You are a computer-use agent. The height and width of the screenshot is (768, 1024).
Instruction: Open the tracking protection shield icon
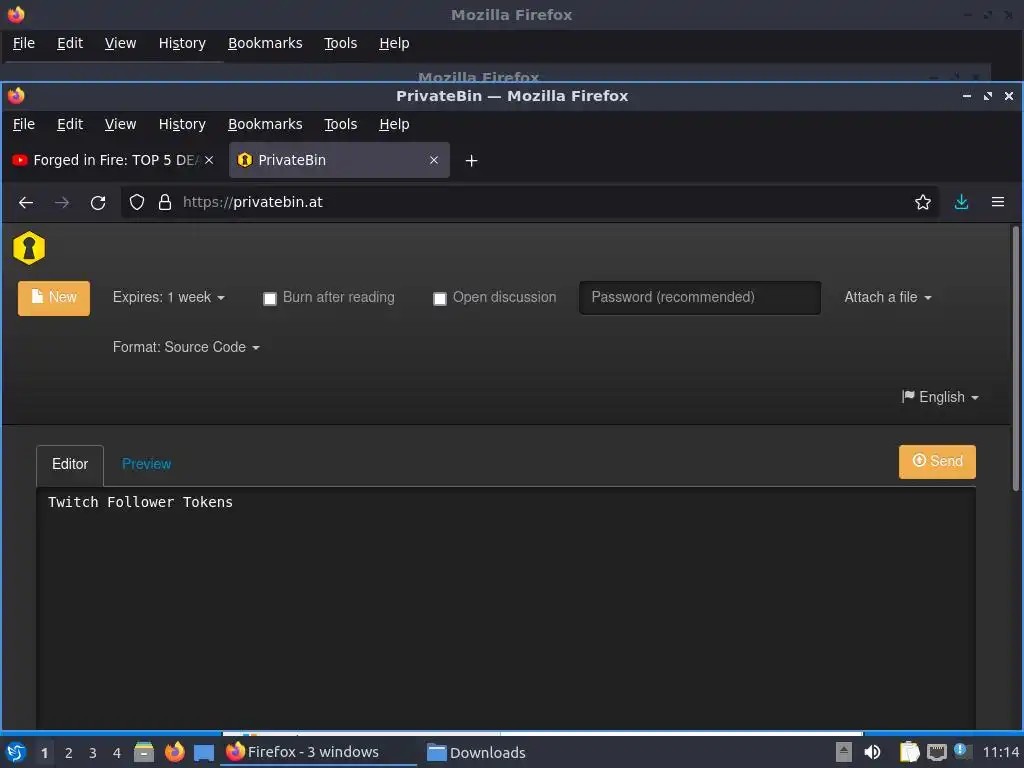(136, 202)
